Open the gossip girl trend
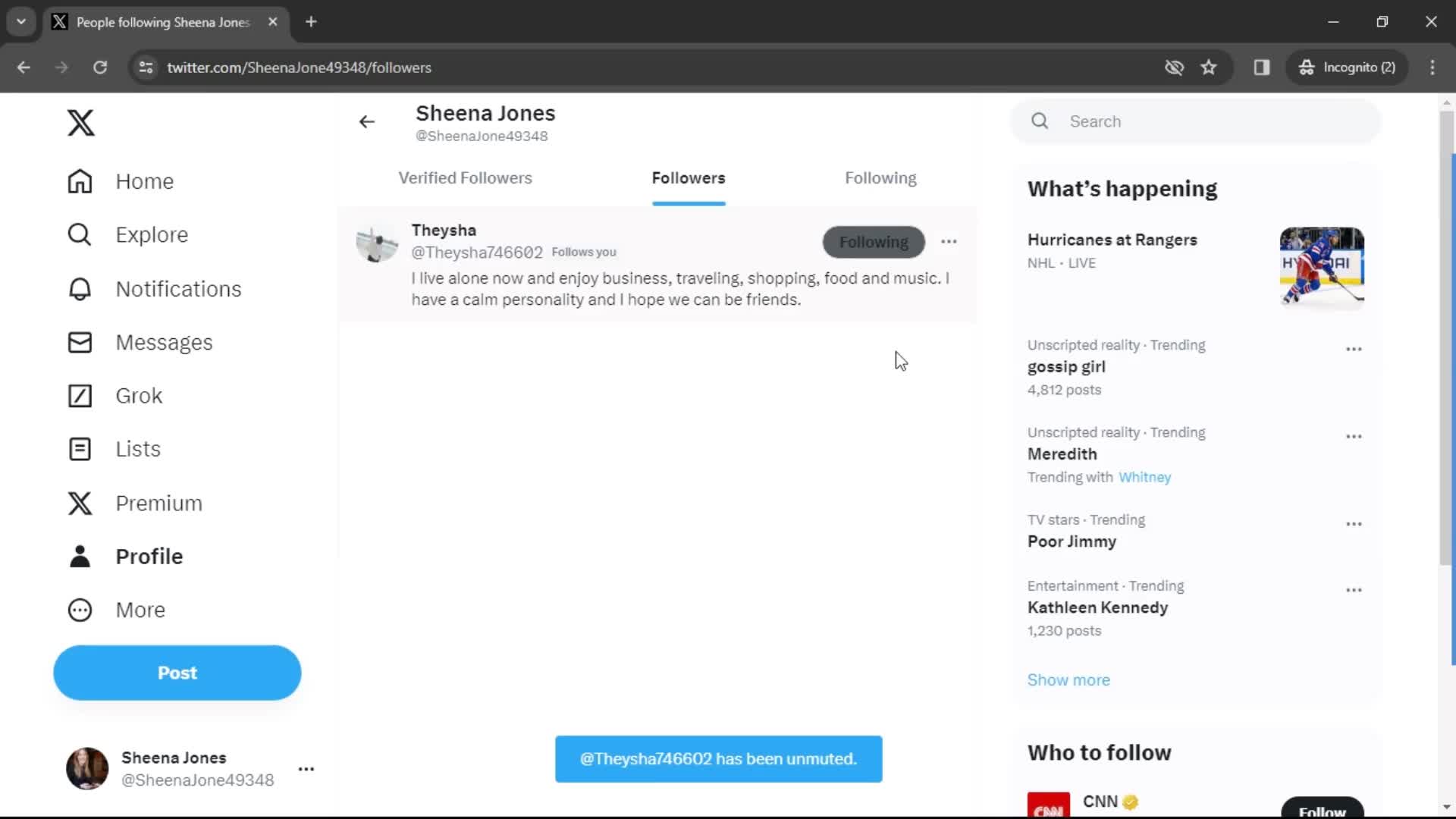This screenshot has width=1456, height=819. point(1065,367)
